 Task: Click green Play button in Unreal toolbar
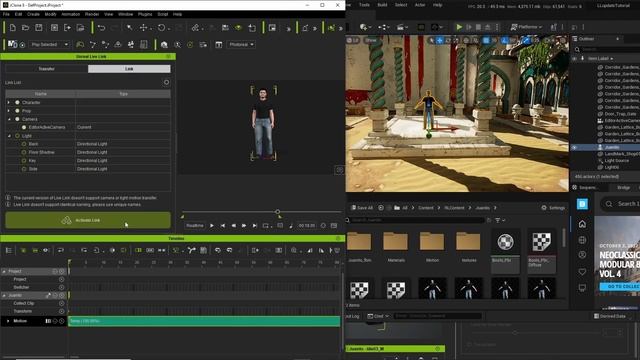[x=459, y=27]
